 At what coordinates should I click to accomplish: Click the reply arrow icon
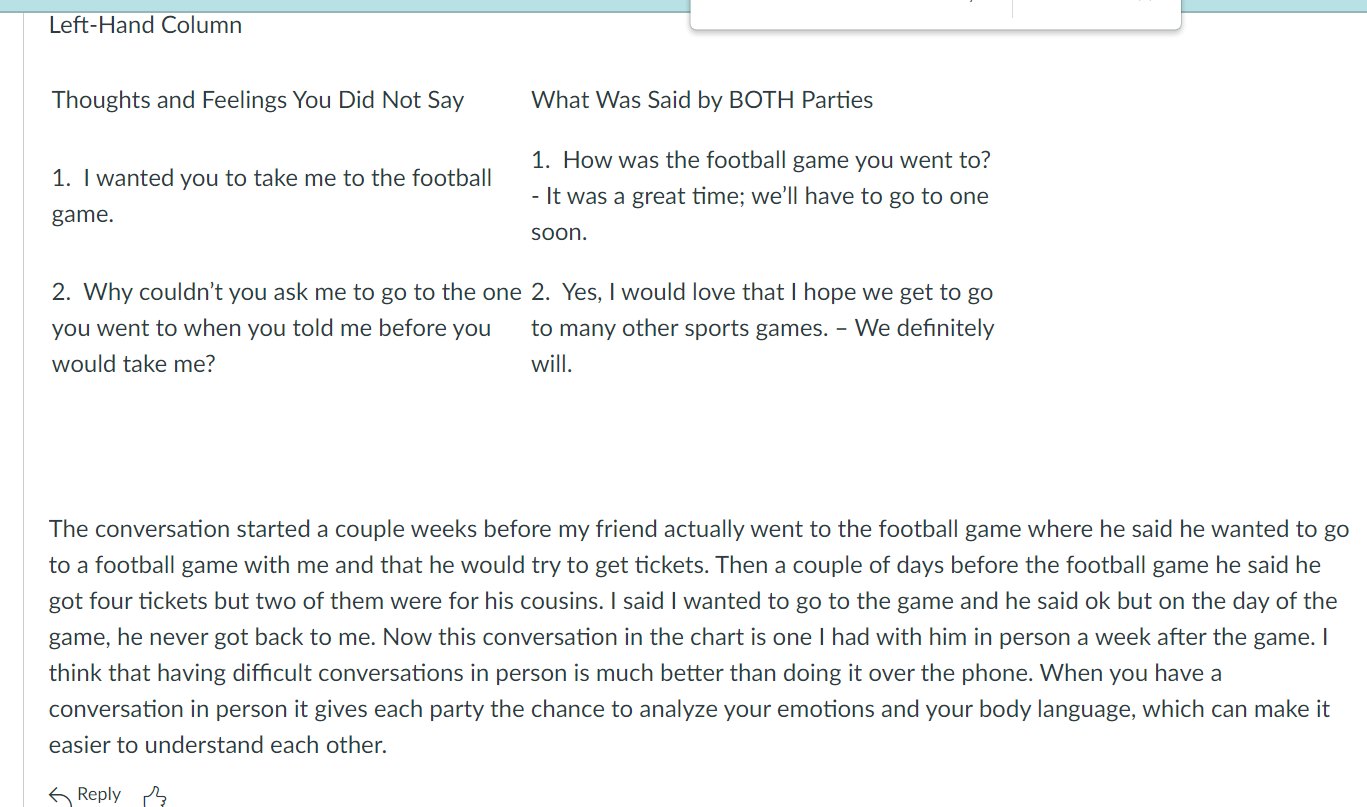point(60,796)
